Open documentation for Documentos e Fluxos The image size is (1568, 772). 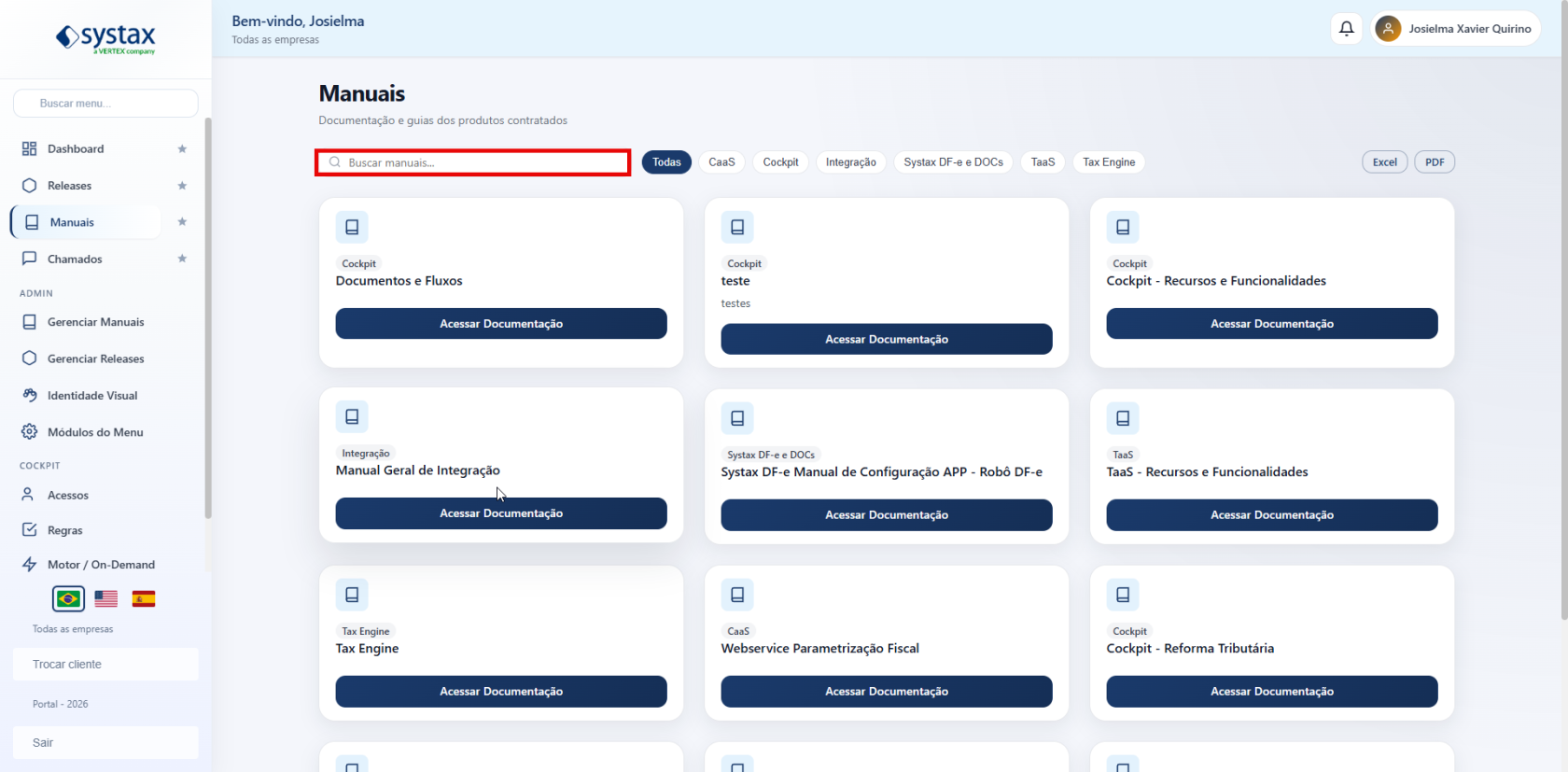tap(501, 324)
